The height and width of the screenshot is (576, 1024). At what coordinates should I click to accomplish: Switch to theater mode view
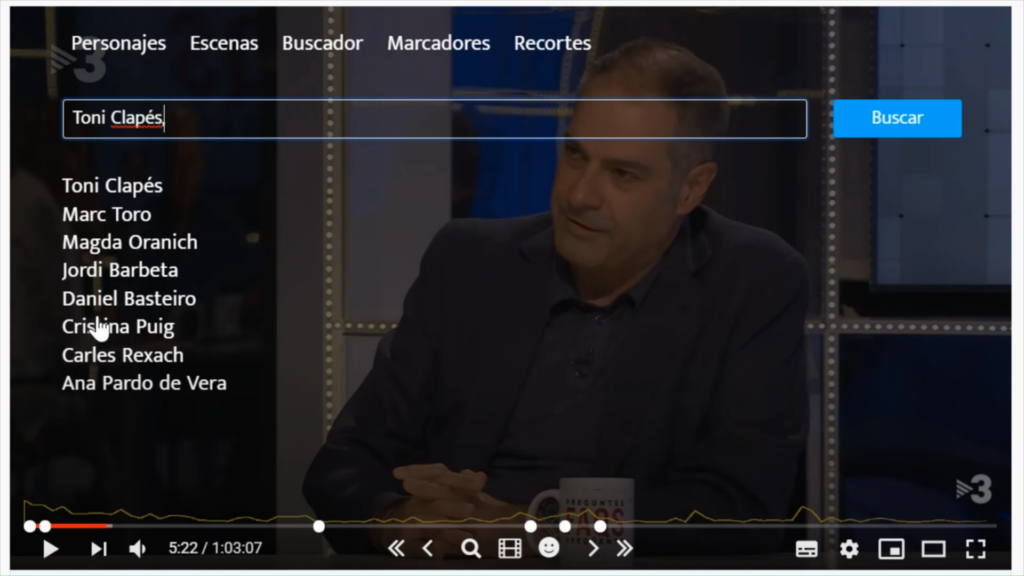coord(933,548)
